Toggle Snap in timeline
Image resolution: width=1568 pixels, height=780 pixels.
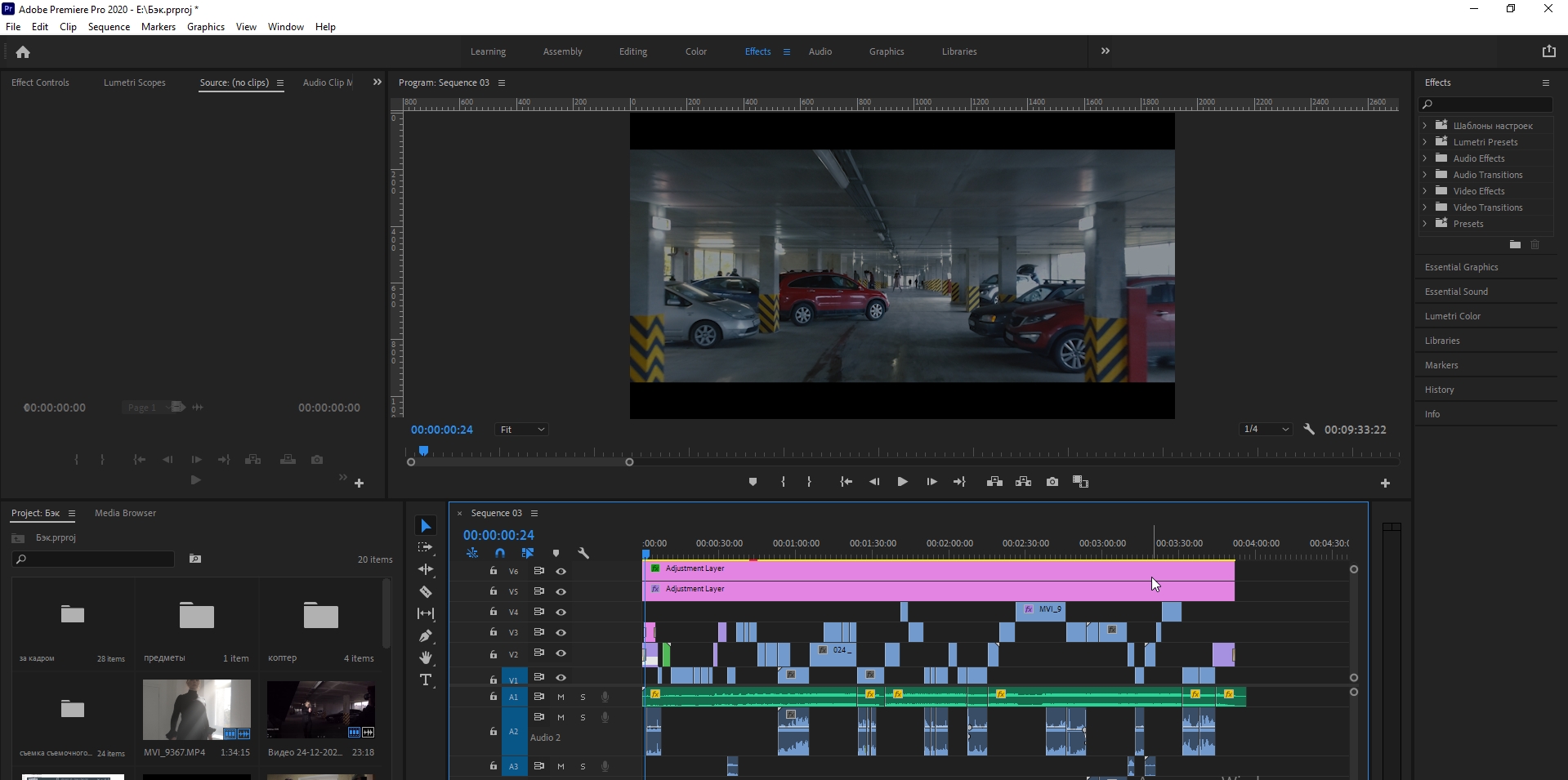tap(500, 553)
